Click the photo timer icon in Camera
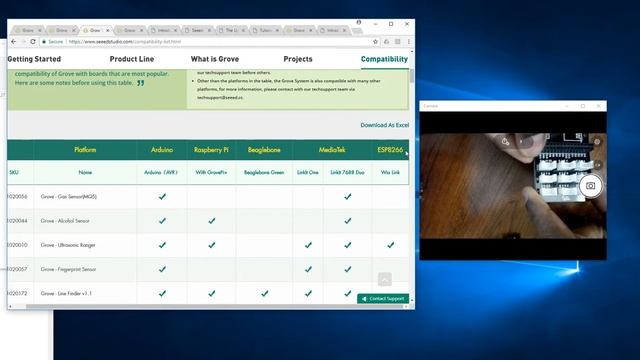The height and width of the screenshot is (360, 640). pyautogui.click(x=505, y=142)
